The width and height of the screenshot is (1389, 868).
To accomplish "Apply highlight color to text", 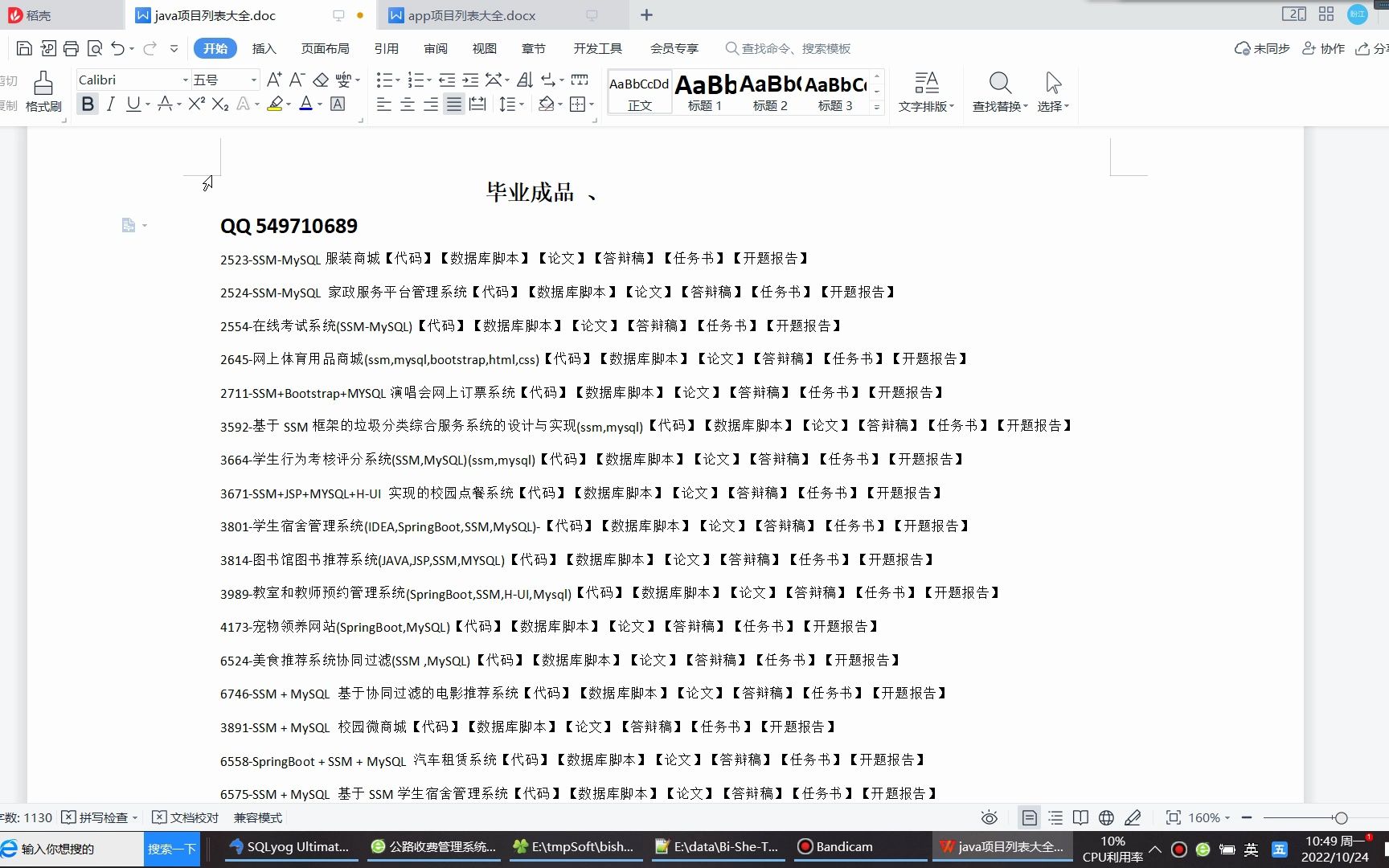I will [x=274, y=104].
